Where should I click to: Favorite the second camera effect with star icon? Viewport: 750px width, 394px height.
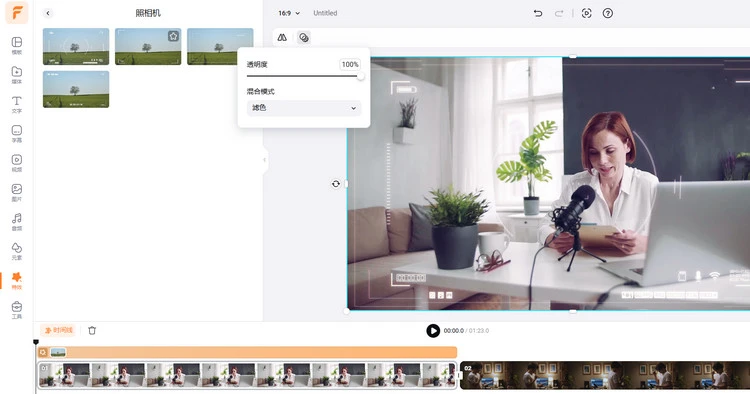pyautogui.click(x=173, y=36)
